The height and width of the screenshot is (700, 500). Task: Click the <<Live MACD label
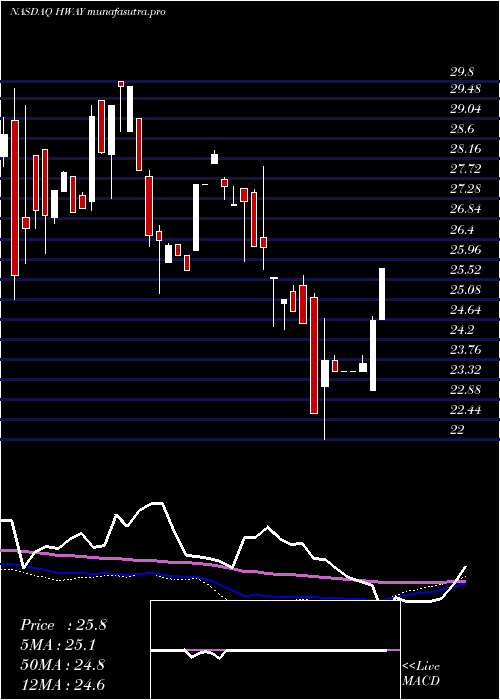click(x=421, y=673)
